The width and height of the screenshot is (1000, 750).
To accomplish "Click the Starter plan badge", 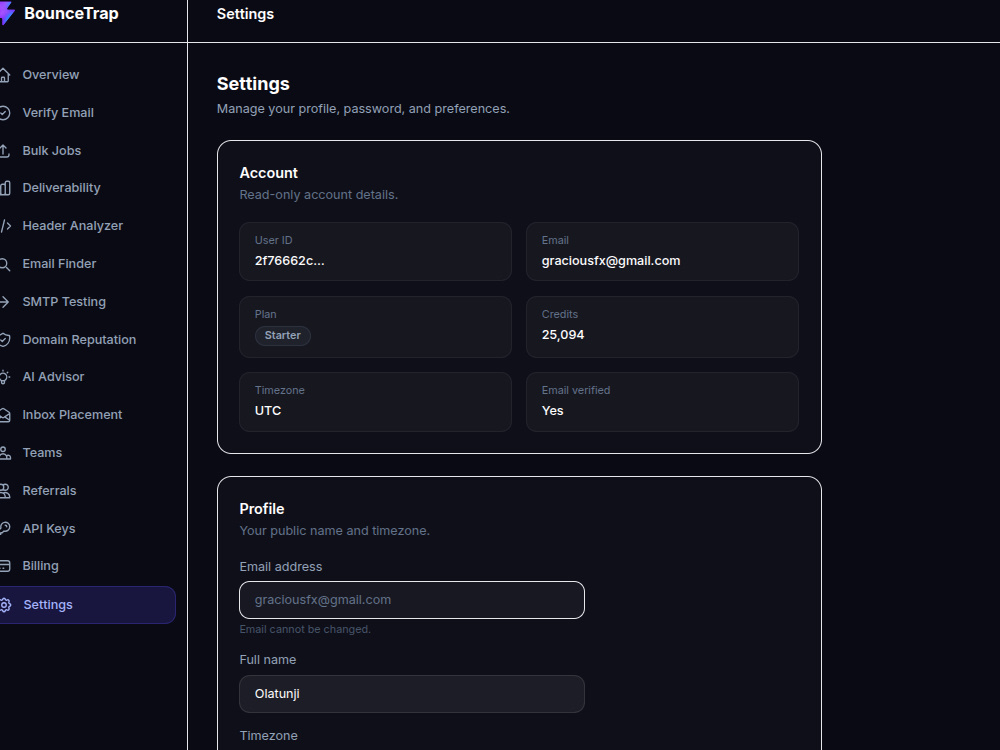I will (283, 335).
